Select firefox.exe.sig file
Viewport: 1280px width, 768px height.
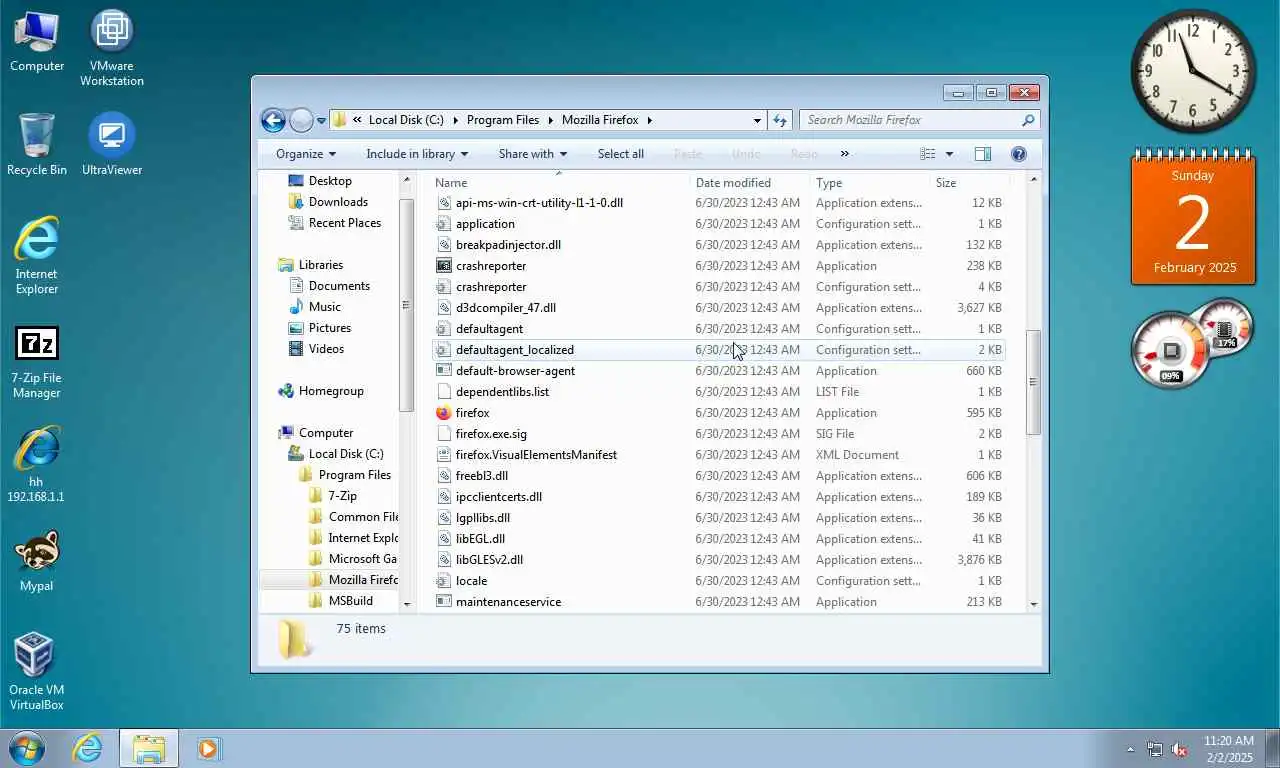point(718,434)
